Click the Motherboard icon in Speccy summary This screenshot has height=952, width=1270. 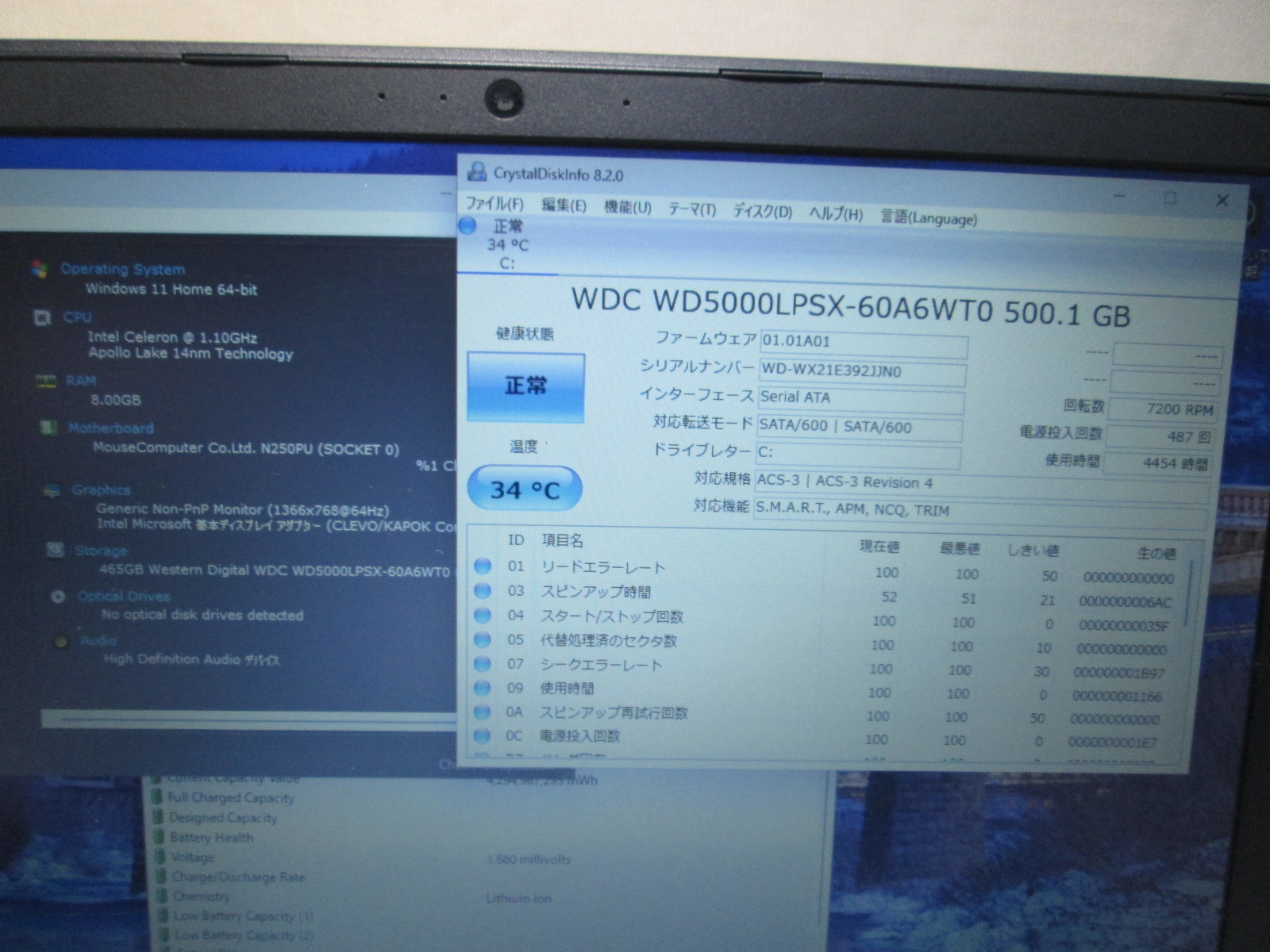48,428
